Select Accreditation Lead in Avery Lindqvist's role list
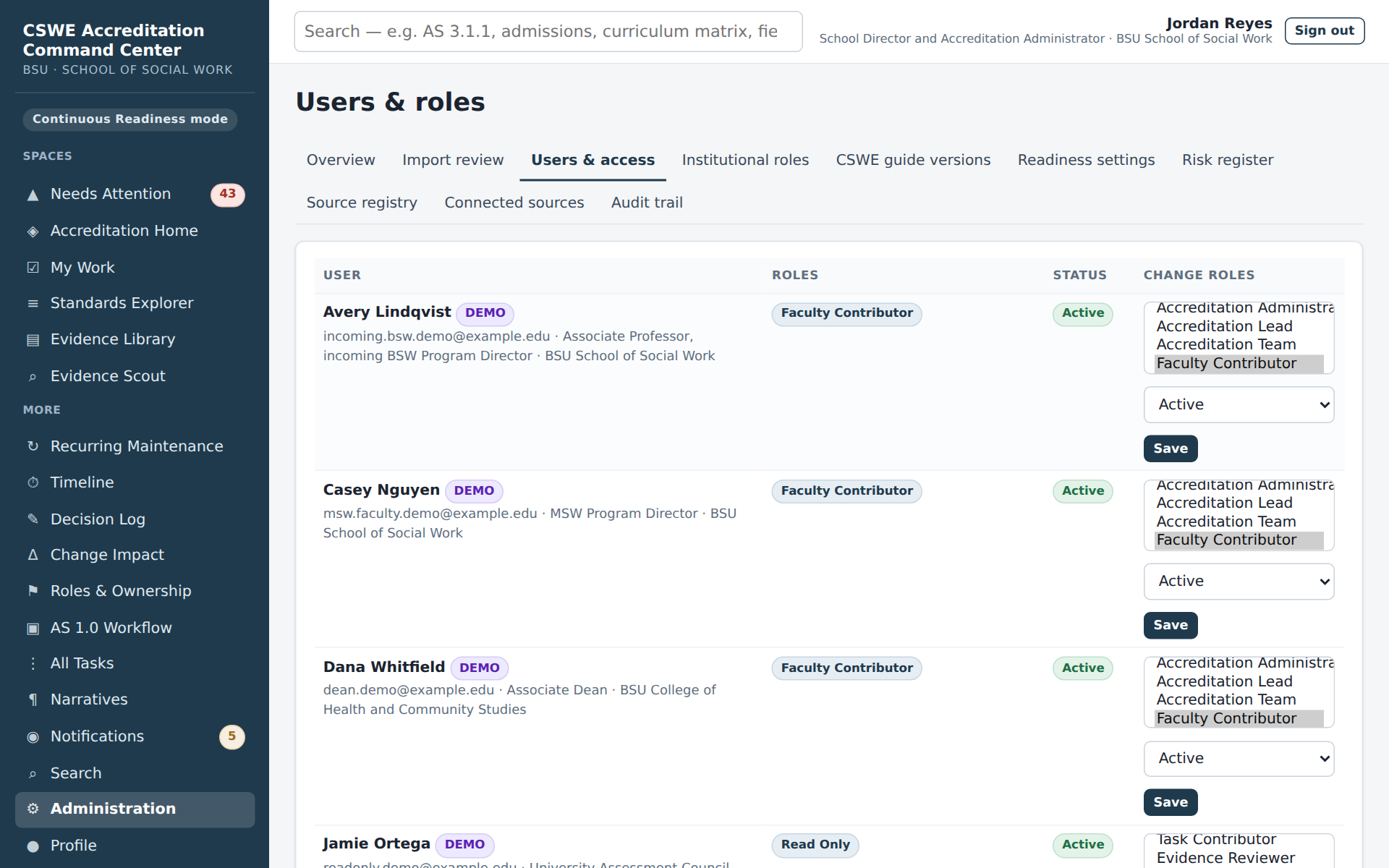 pyautogui.click(x=1239, y=326)
